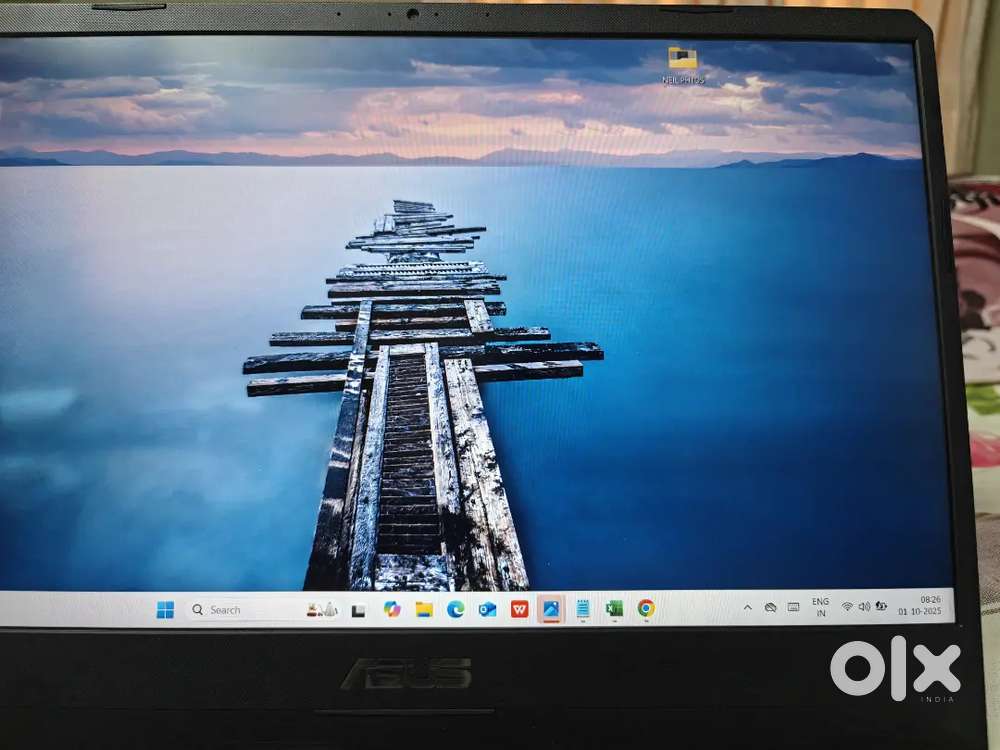Click the Wi-Fi network tray icon
Viewport: 1000px width, 750px height.
point(847,606)
